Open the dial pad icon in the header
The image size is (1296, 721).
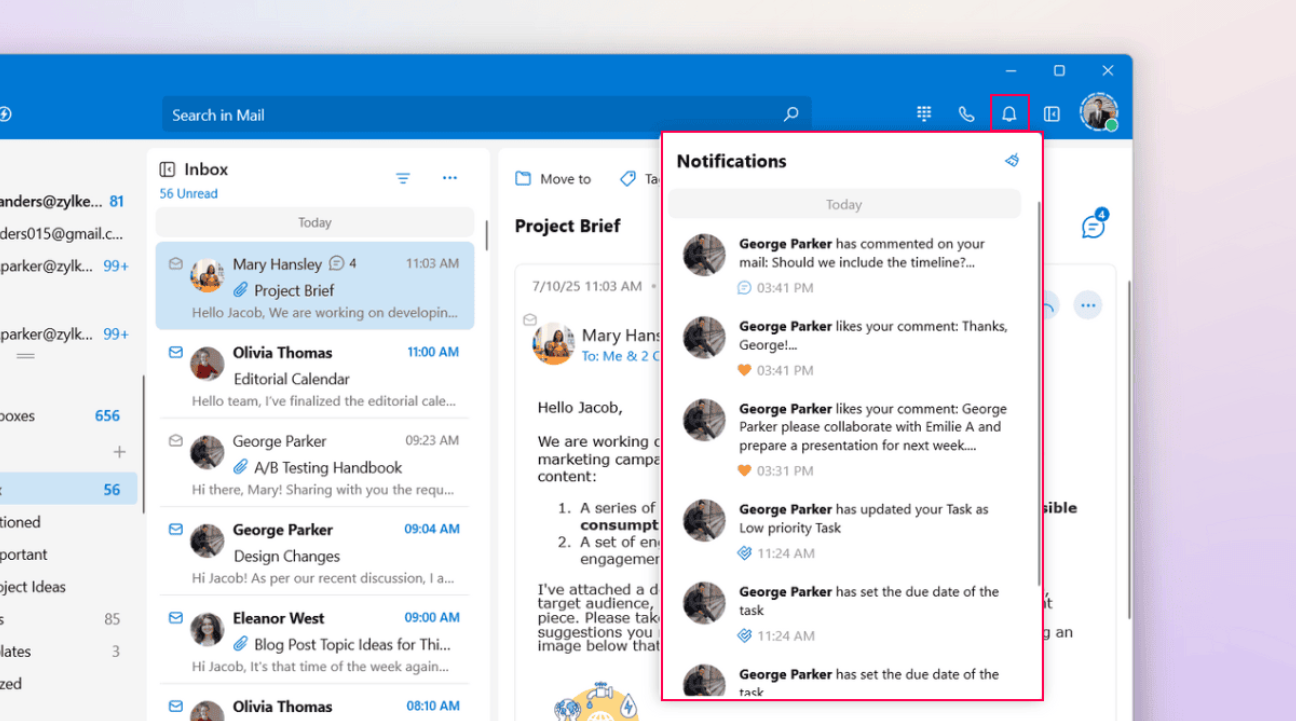pyautogui.click(x=924, y=114)
